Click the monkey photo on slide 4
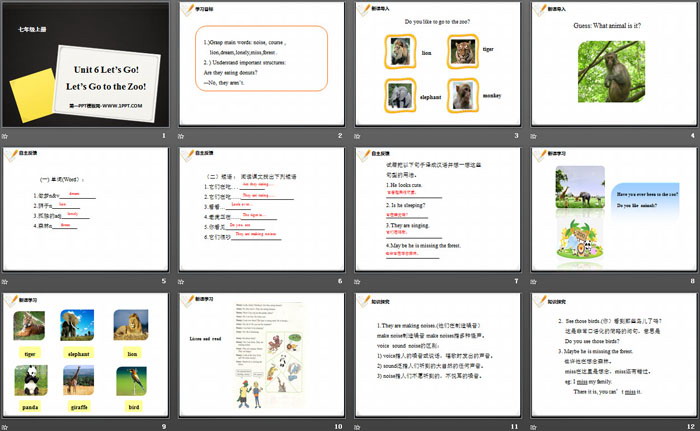This screenshot has width=700, height=431. 611,71
